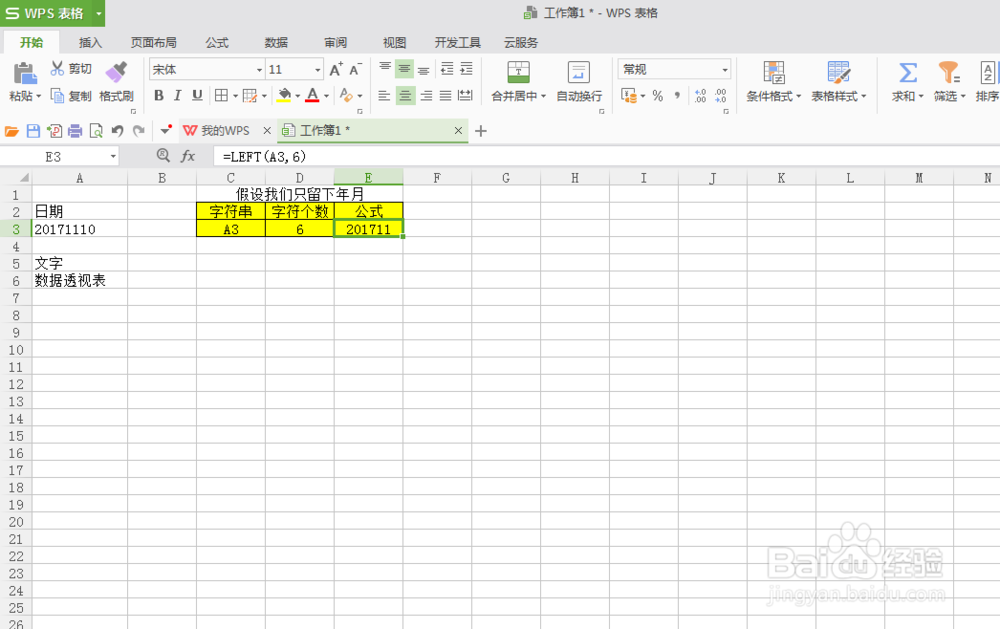
Task: Open file with the folder icon
Action: point(11,131)
